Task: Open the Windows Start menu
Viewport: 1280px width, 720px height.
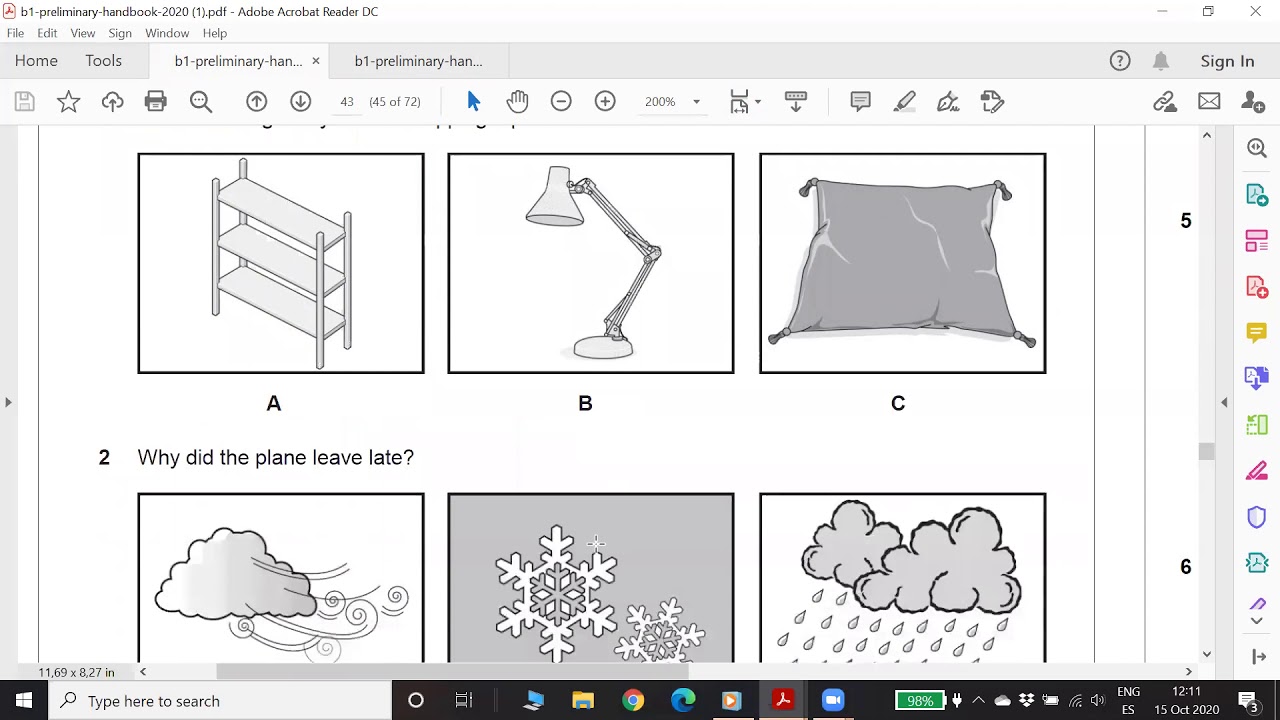Action: pyautogui.click(x=24, y=701)
